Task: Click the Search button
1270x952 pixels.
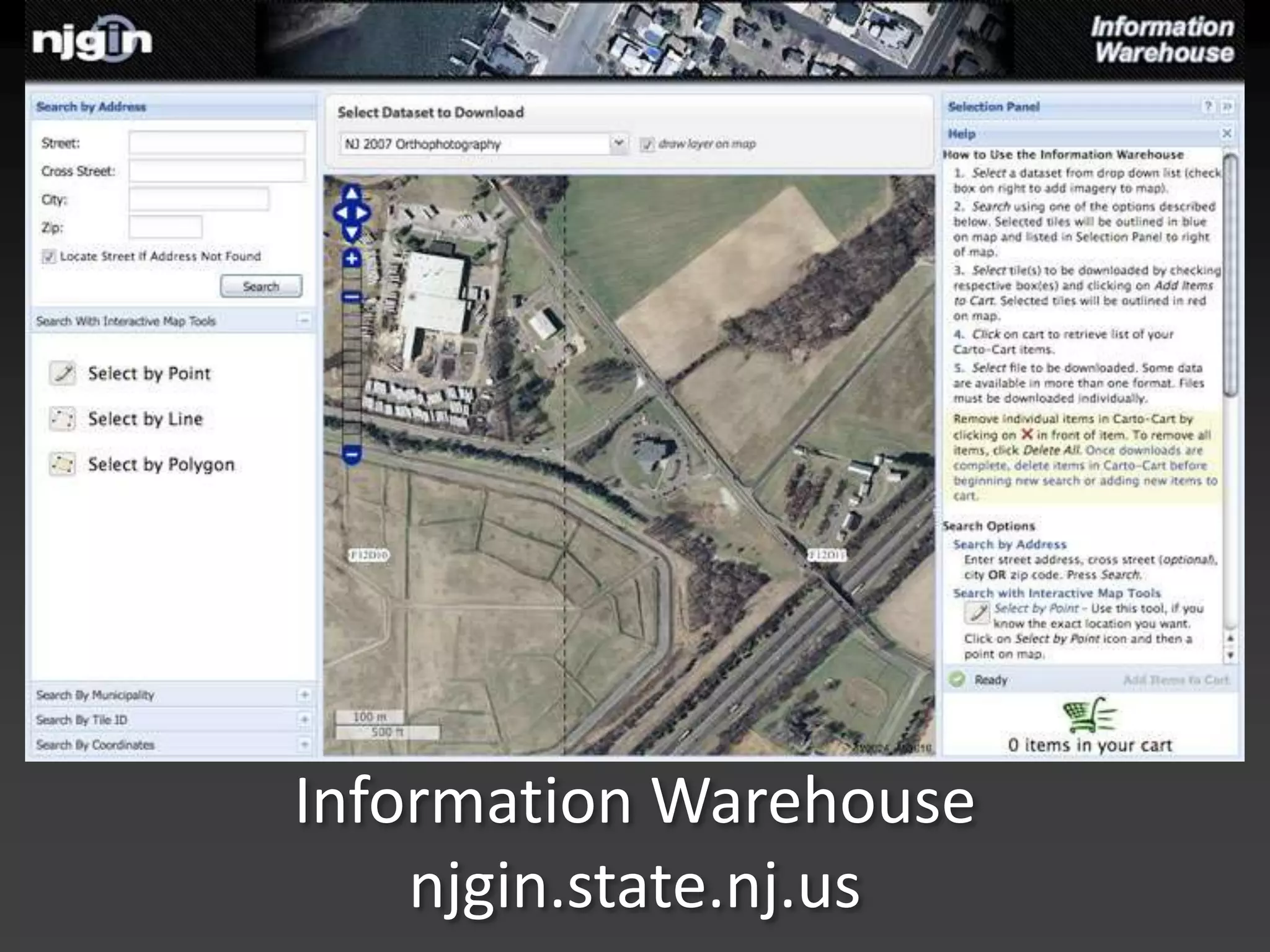Action: (261, 286)
